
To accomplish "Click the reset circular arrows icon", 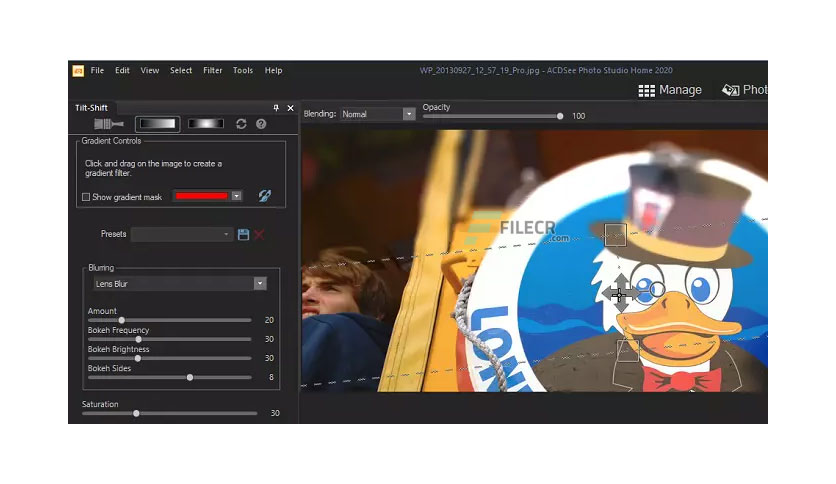I will [x=241, y=124].
